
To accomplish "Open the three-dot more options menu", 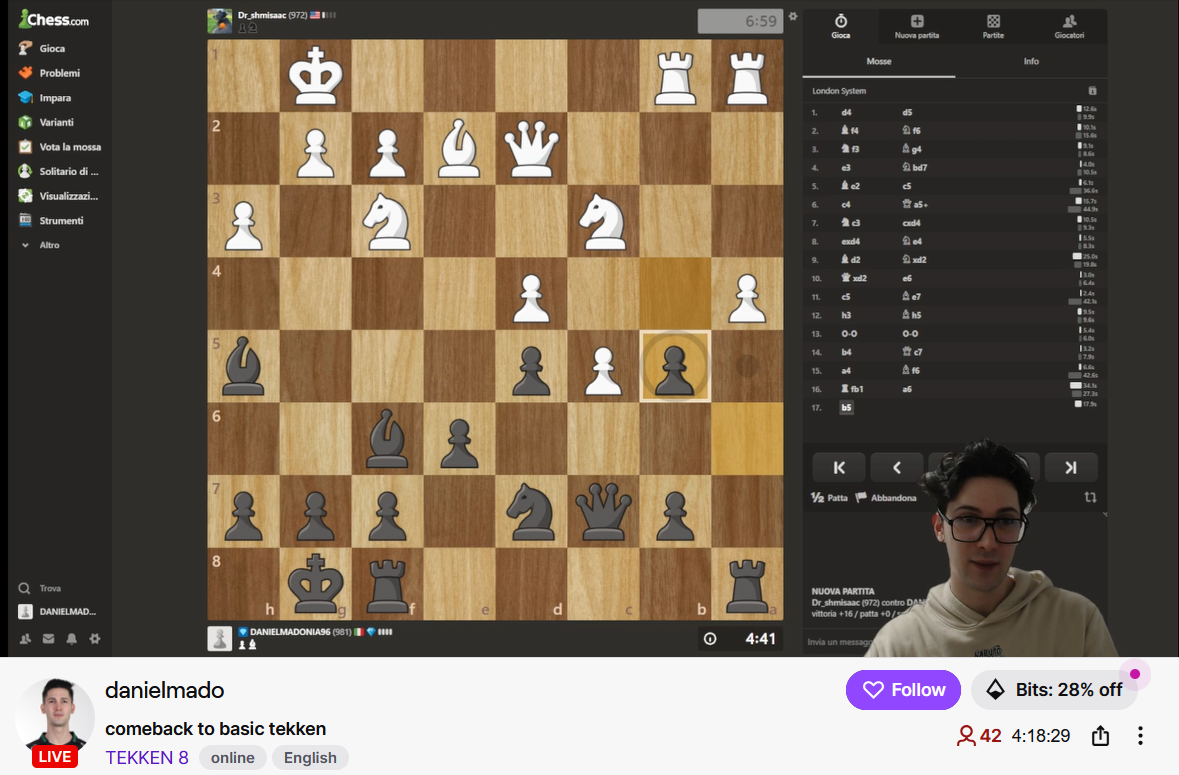I will [x=1140, y=735].
